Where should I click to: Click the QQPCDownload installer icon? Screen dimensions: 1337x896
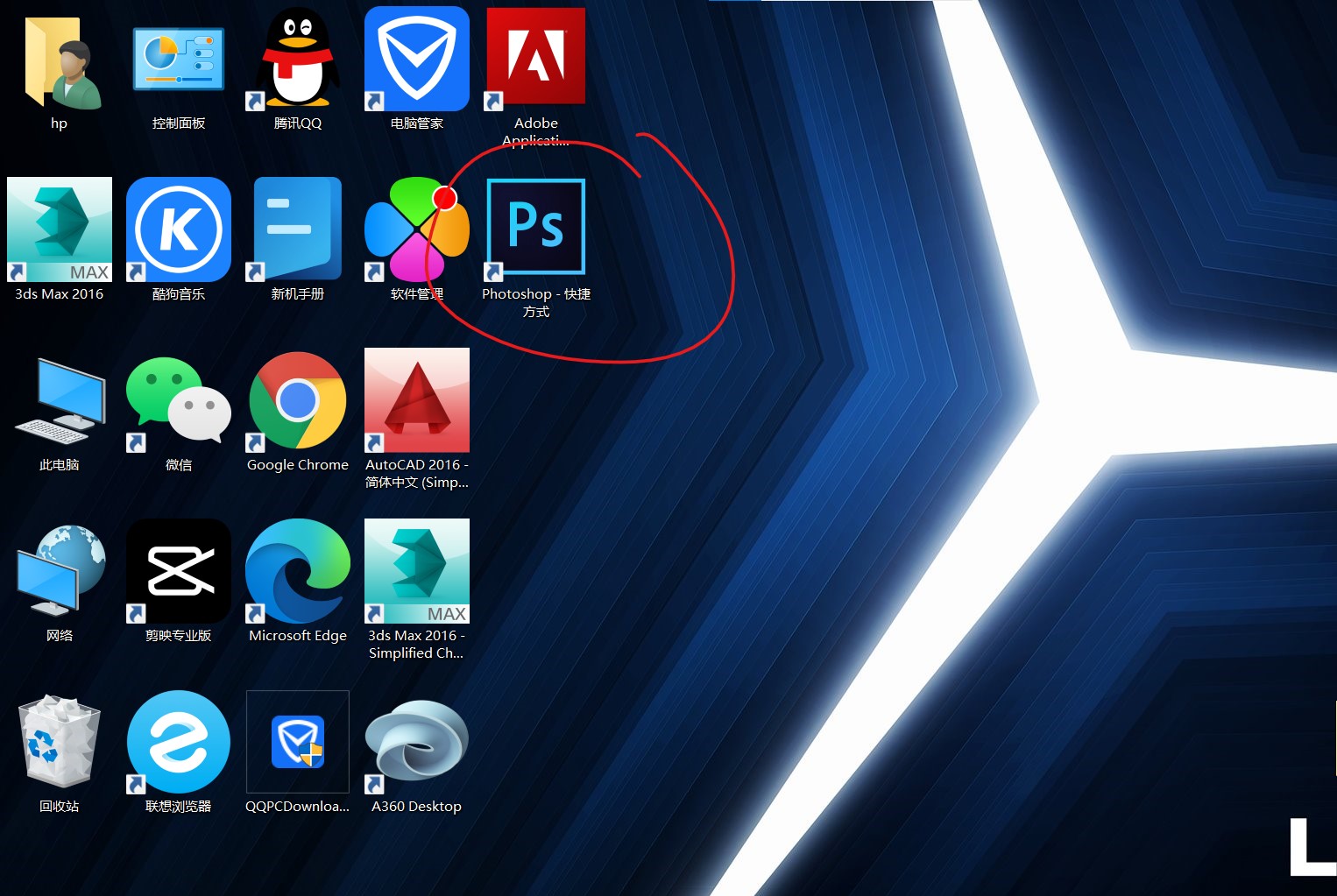tap(298, 742)
